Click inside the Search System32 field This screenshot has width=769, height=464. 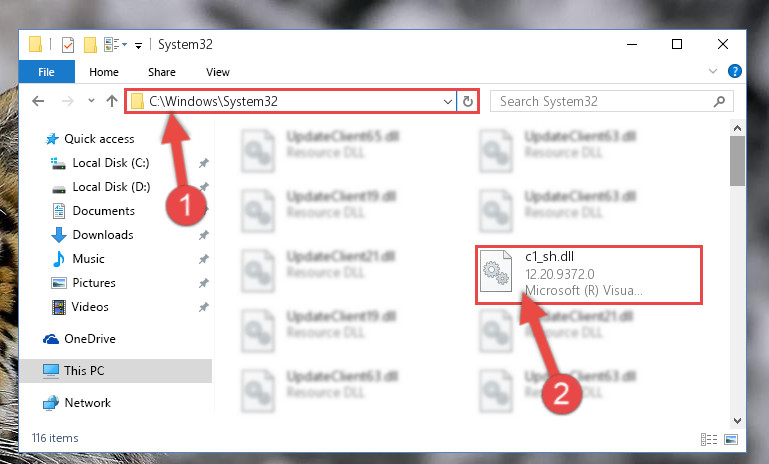point(603,102)
